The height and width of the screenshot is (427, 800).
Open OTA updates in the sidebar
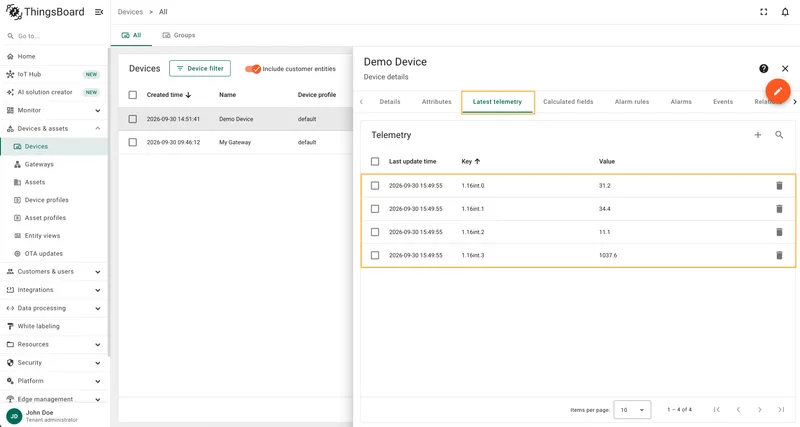point(54,254)
